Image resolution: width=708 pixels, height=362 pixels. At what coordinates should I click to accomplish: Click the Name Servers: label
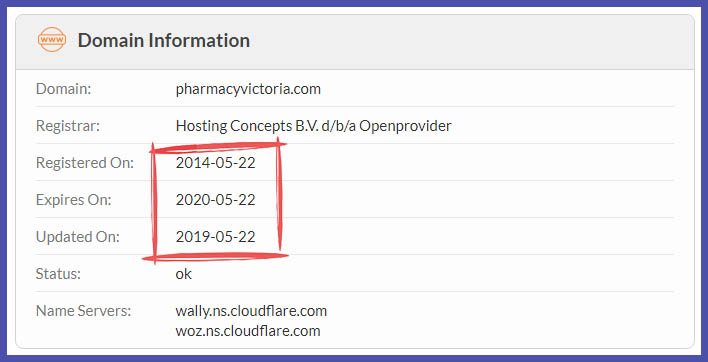point(84,311)
